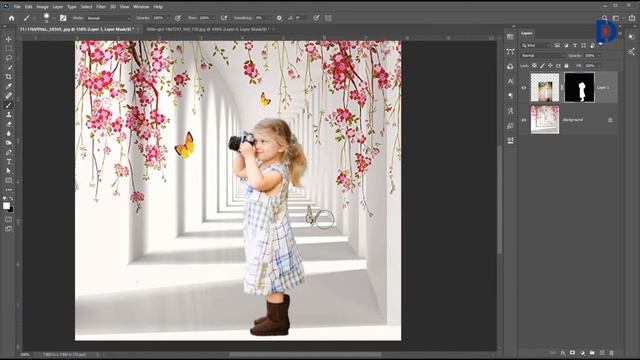Open the Filter menu
Viewport: 640px width, 360px height.
click(101, 7)
